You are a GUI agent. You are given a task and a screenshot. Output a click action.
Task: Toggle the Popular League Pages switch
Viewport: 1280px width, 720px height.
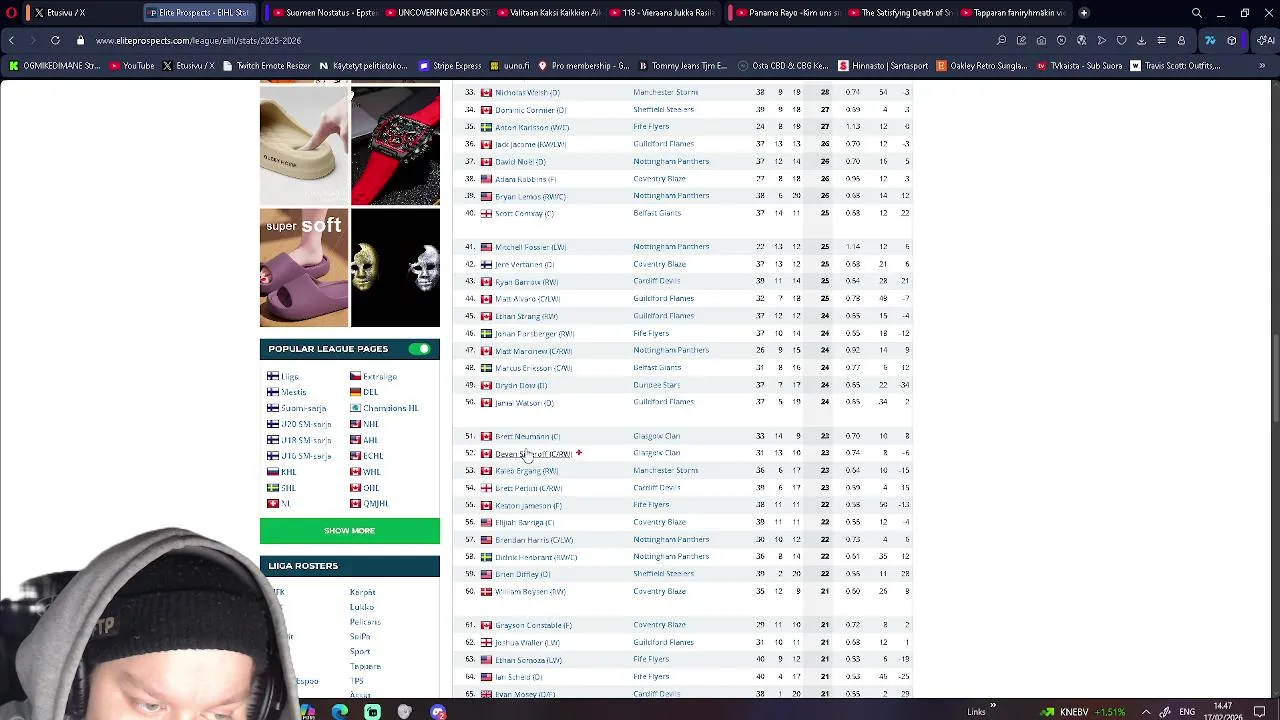tap(420, 349)
